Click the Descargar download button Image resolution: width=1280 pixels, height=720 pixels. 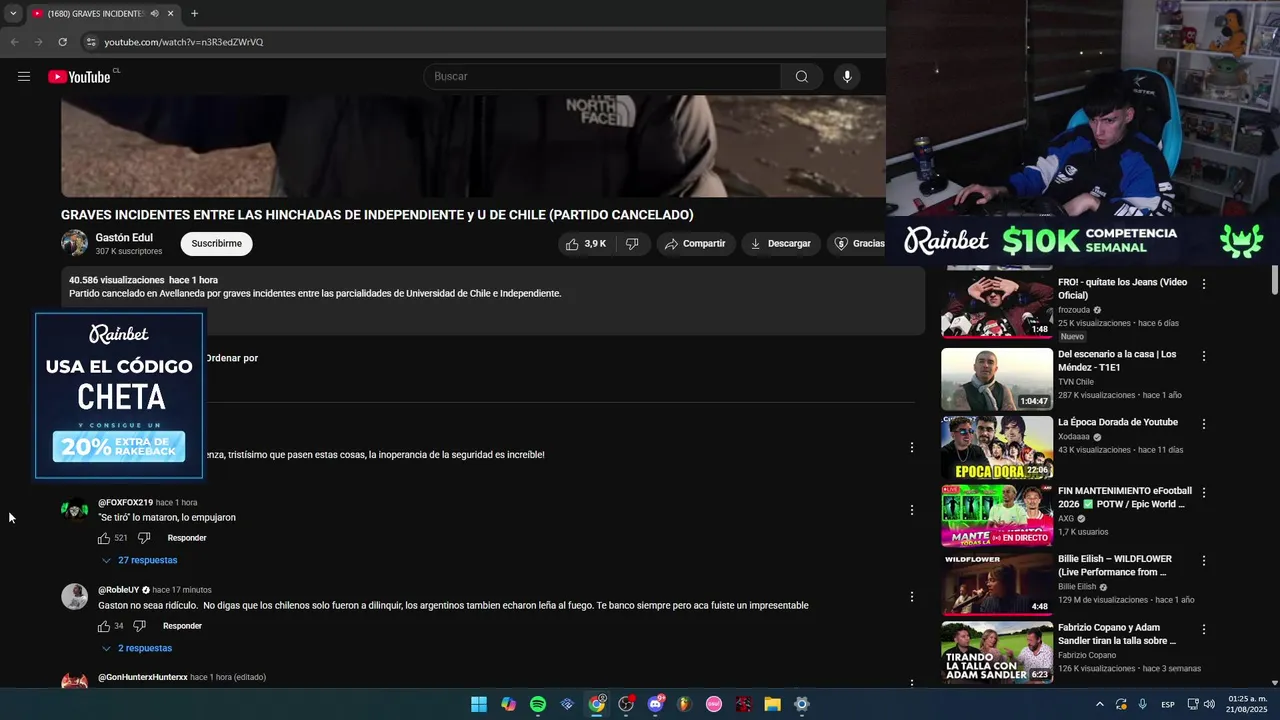click(781, 244)
